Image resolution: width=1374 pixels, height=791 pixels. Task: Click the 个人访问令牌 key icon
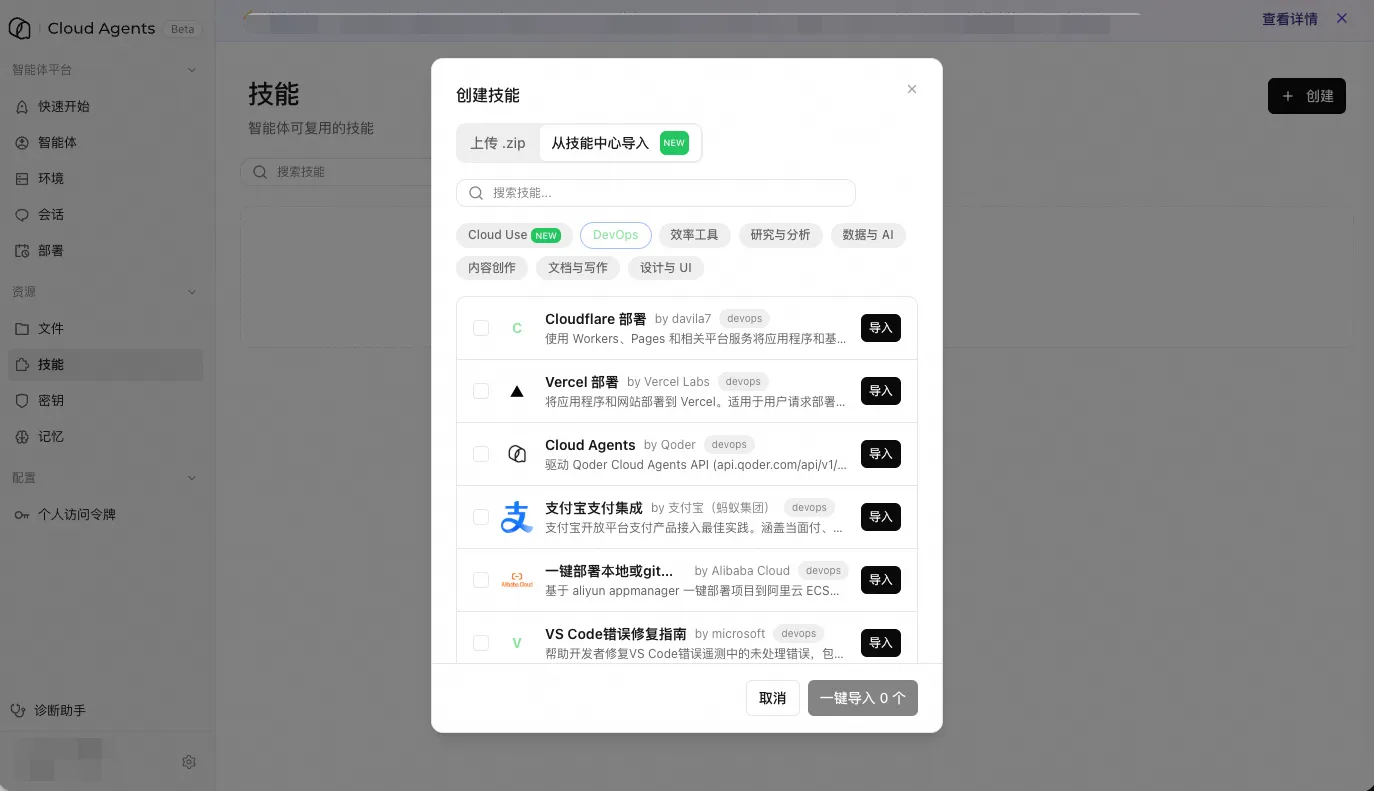[x=22, y=515]
